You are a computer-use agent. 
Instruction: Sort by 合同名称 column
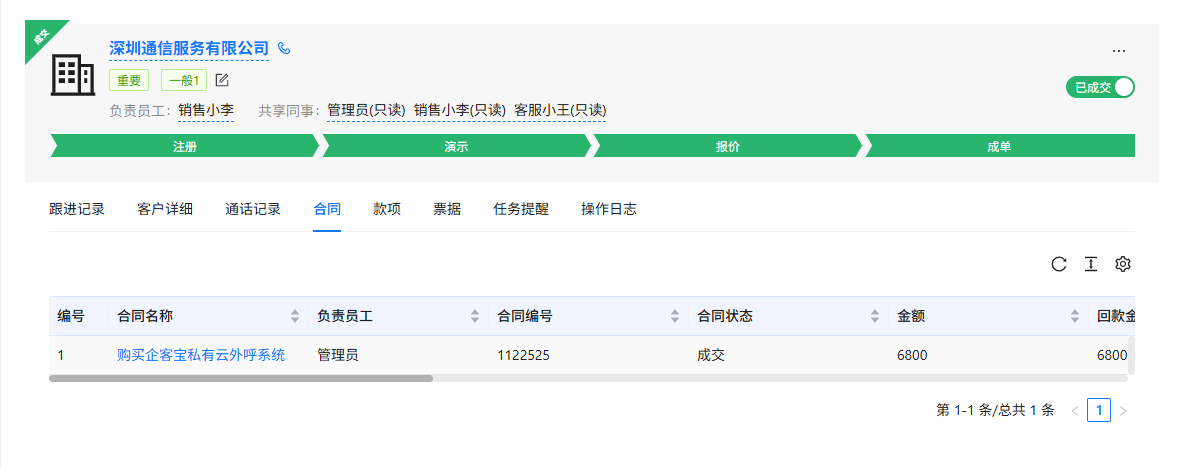295,316
